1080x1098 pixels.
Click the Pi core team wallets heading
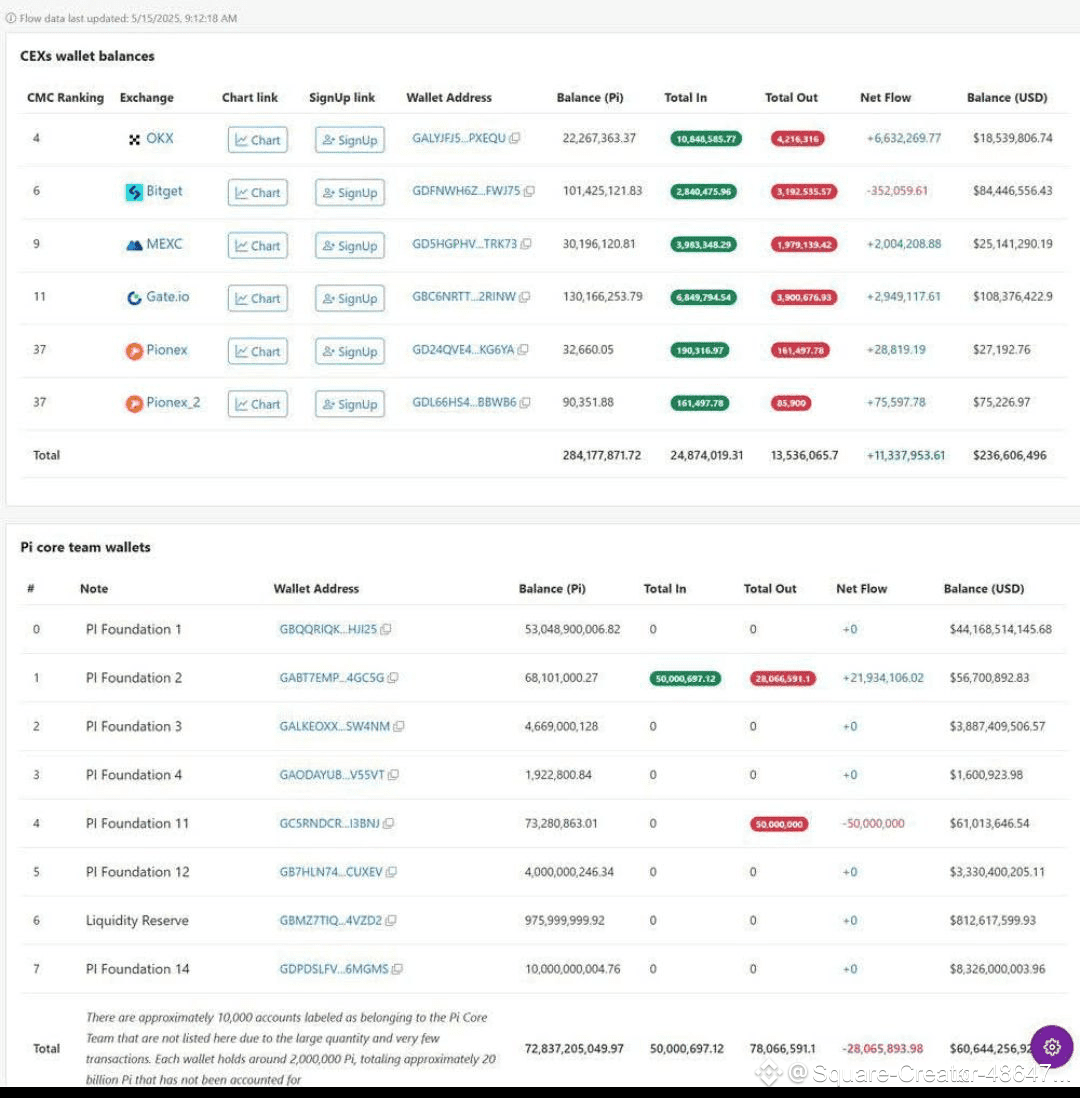tap(85, 547)
